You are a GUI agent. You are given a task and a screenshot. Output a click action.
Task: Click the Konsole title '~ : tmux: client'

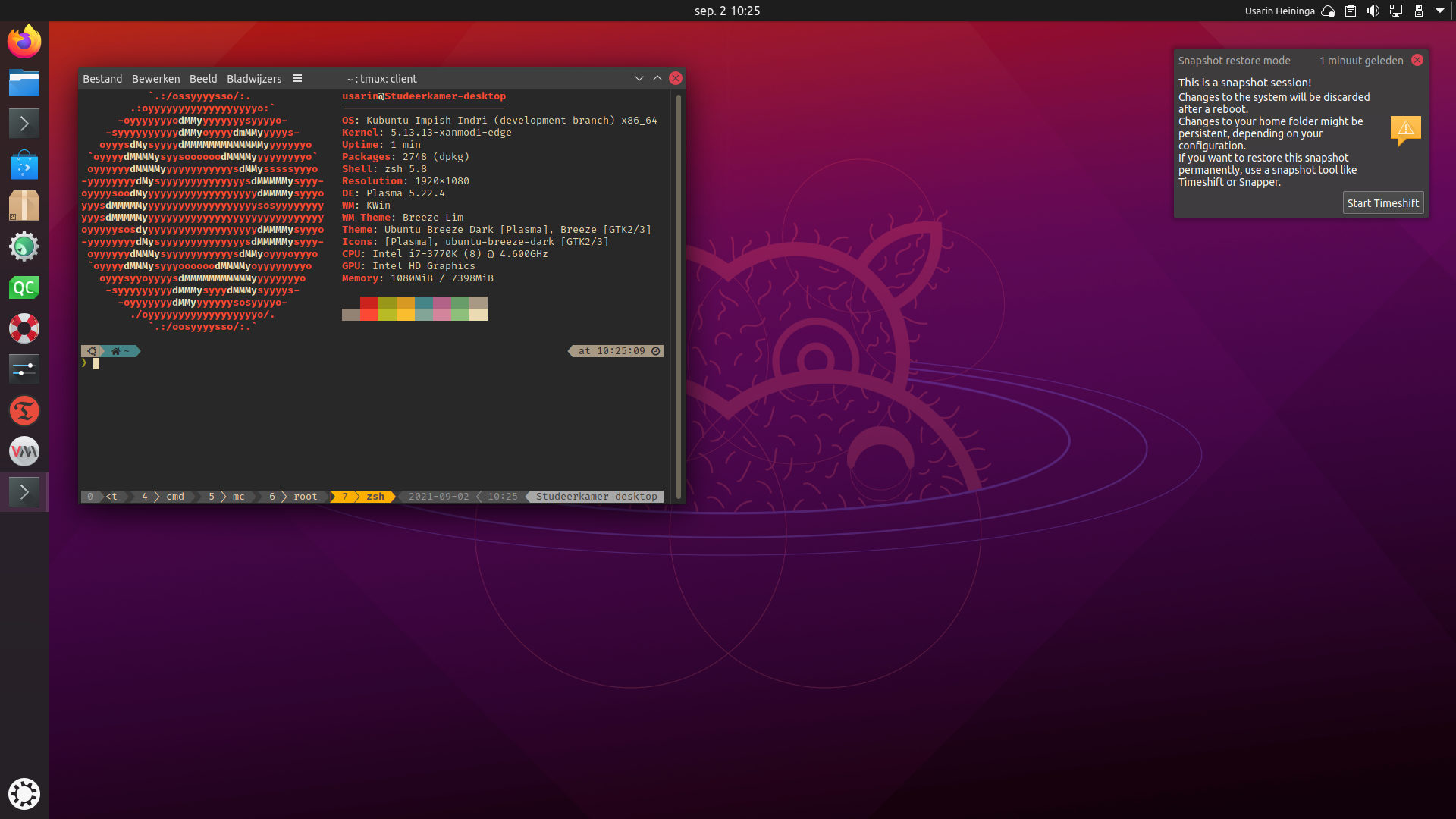coord(381,78)
